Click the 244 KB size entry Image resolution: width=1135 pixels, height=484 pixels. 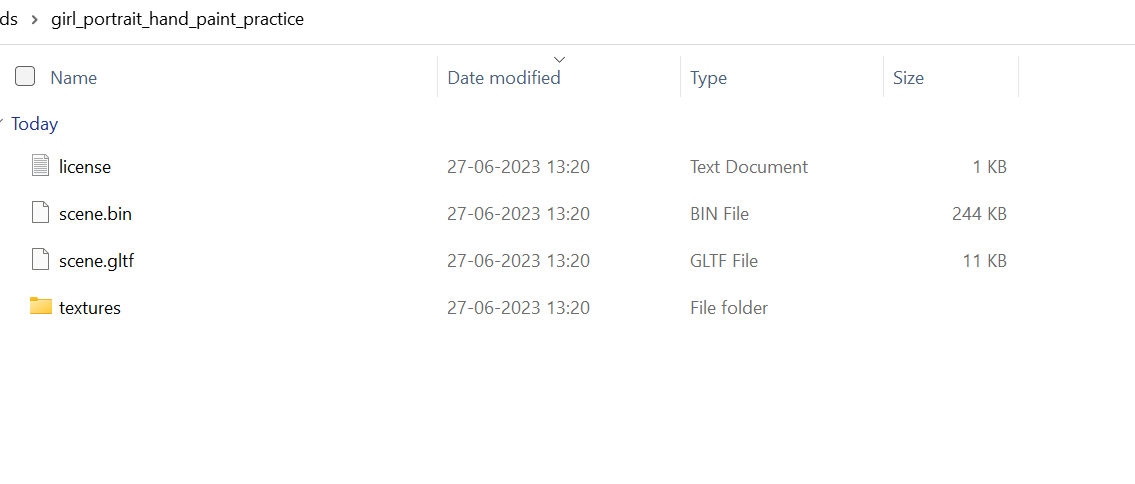tap(979, 214)
